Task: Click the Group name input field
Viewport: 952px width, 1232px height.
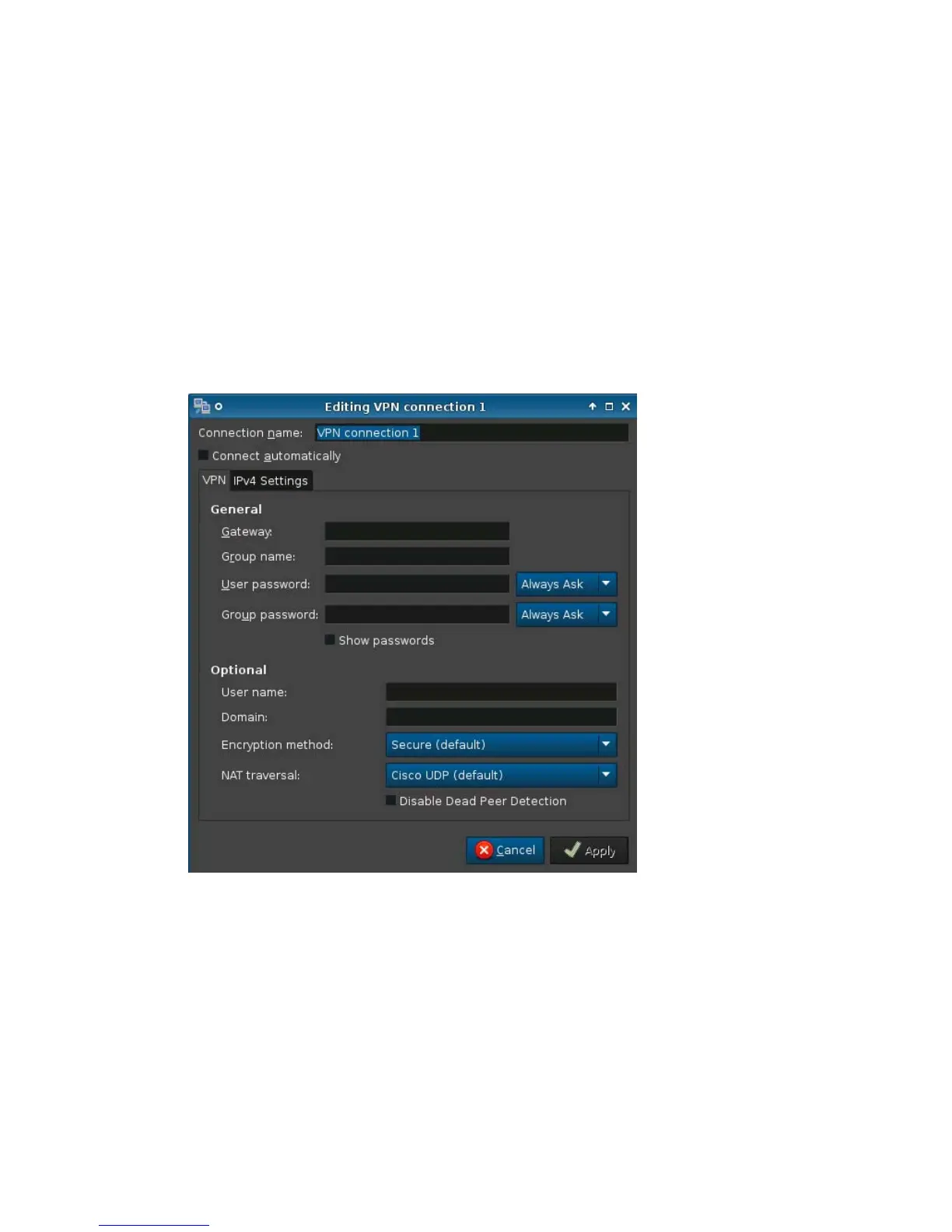Action: [x=417, y=556]
